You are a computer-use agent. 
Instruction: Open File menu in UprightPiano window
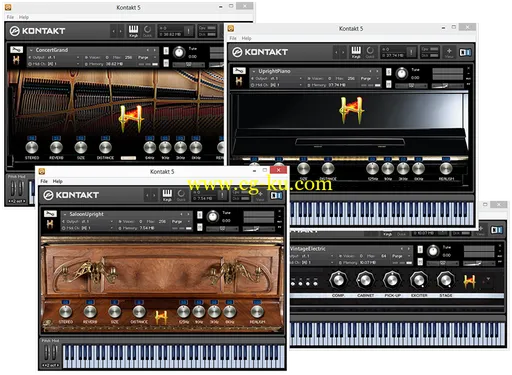click(233, 38)
